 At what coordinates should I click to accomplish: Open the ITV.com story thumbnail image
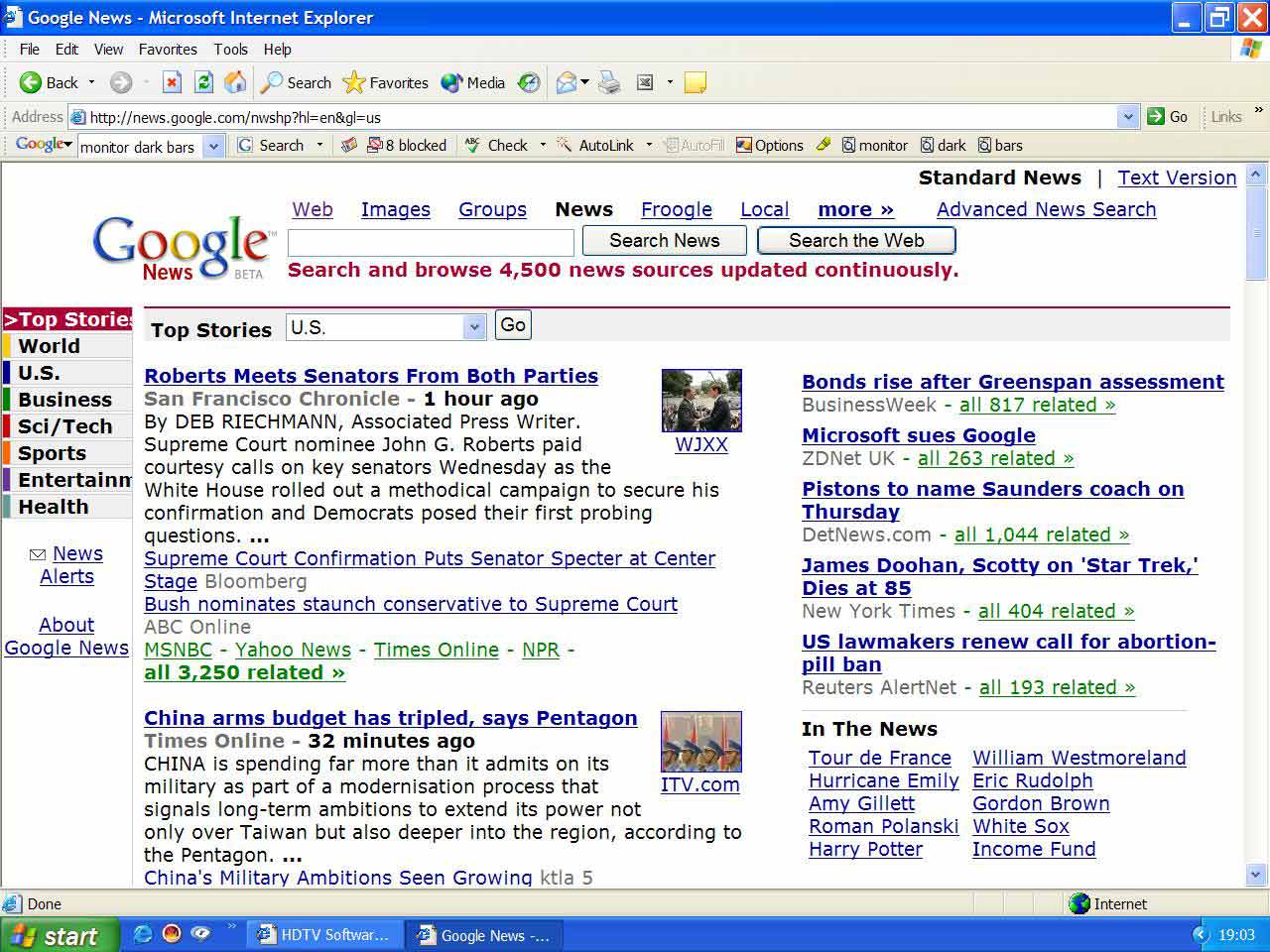coord(701,741)
